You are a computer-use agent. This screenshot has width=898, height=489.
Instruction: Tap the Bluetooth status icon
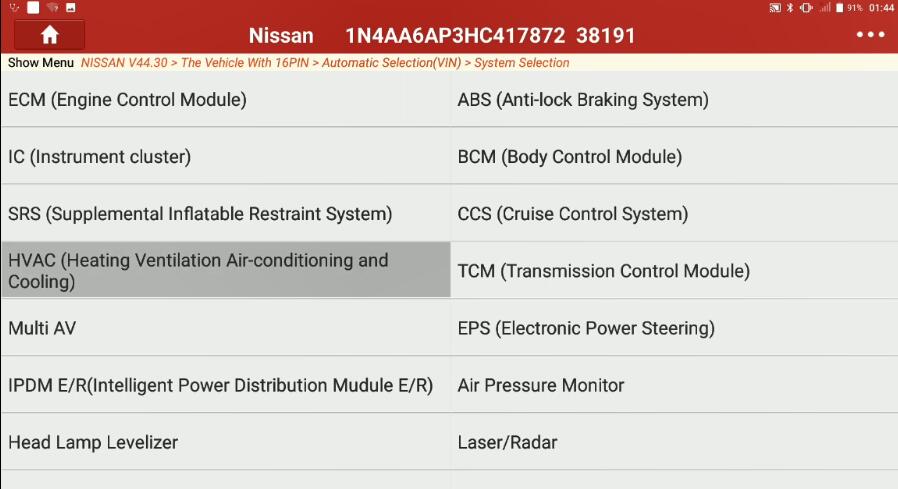[790, 7]
